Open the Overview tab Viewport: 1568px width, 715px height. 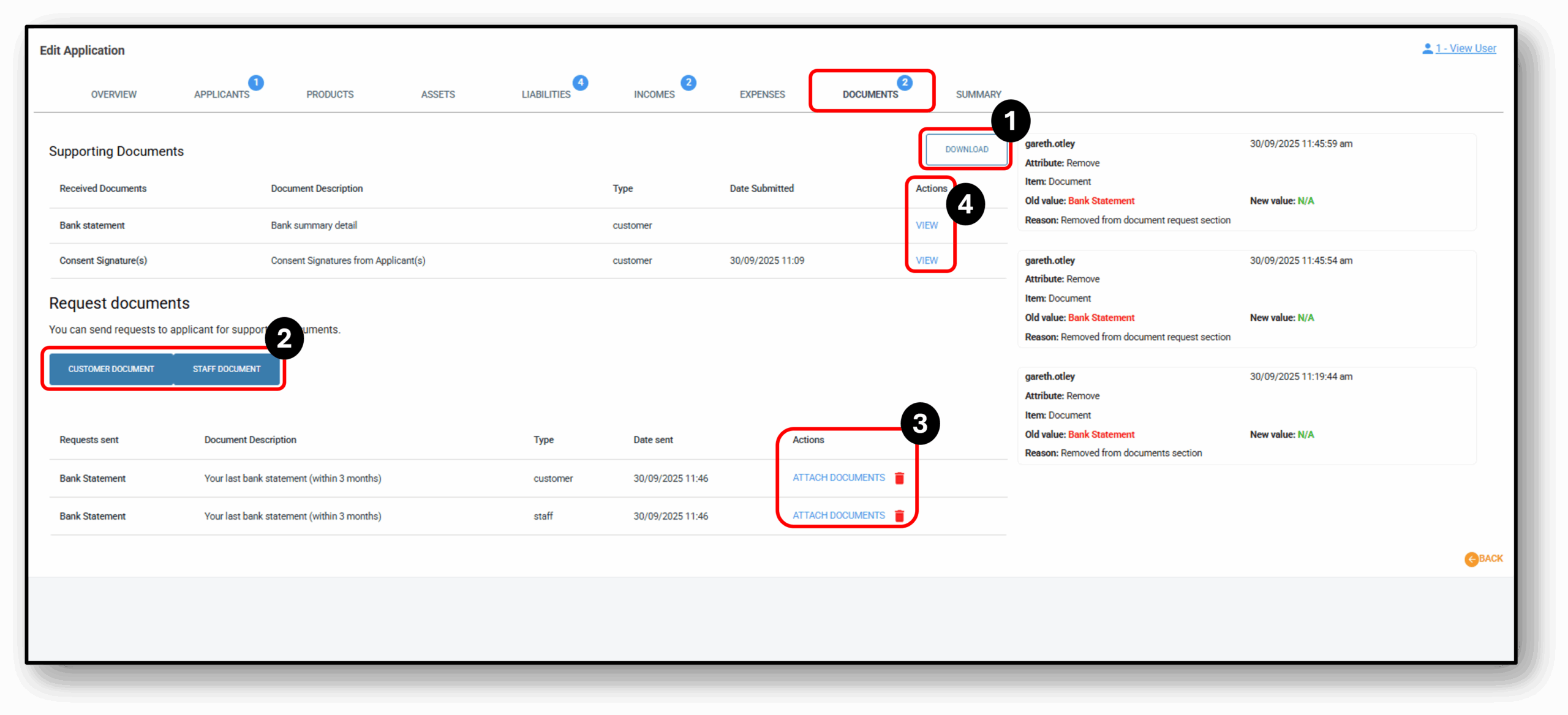point(114,94)
